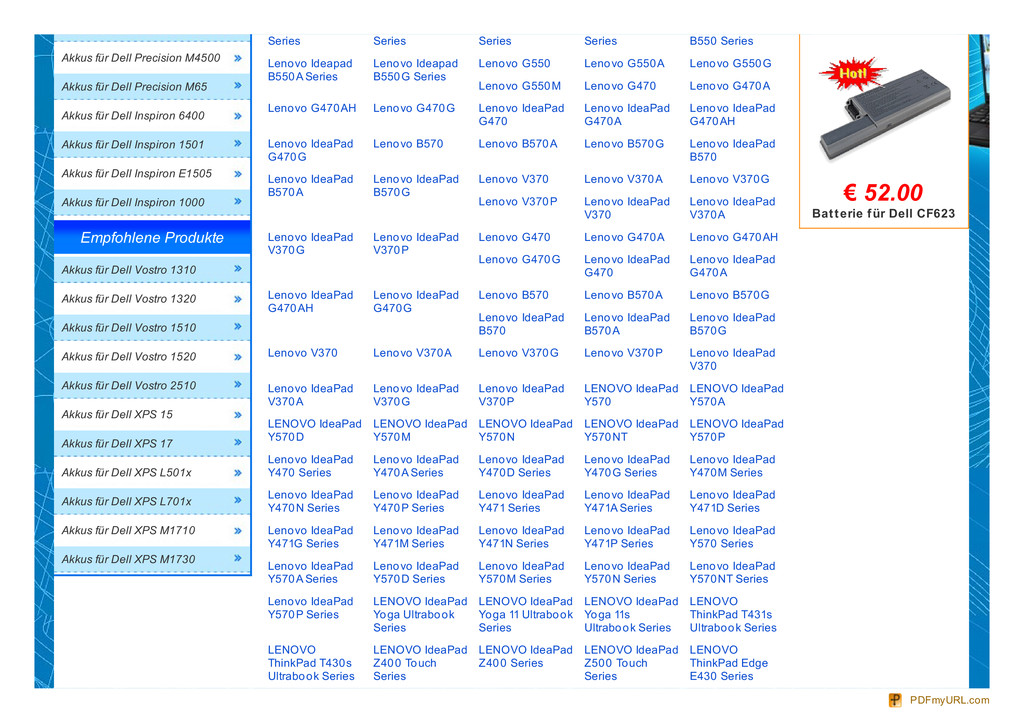This screenshot has height=724, width=1024.
Task: Open Lenovo IdeaPad Y570NT Series link
Action: point(732,573)
